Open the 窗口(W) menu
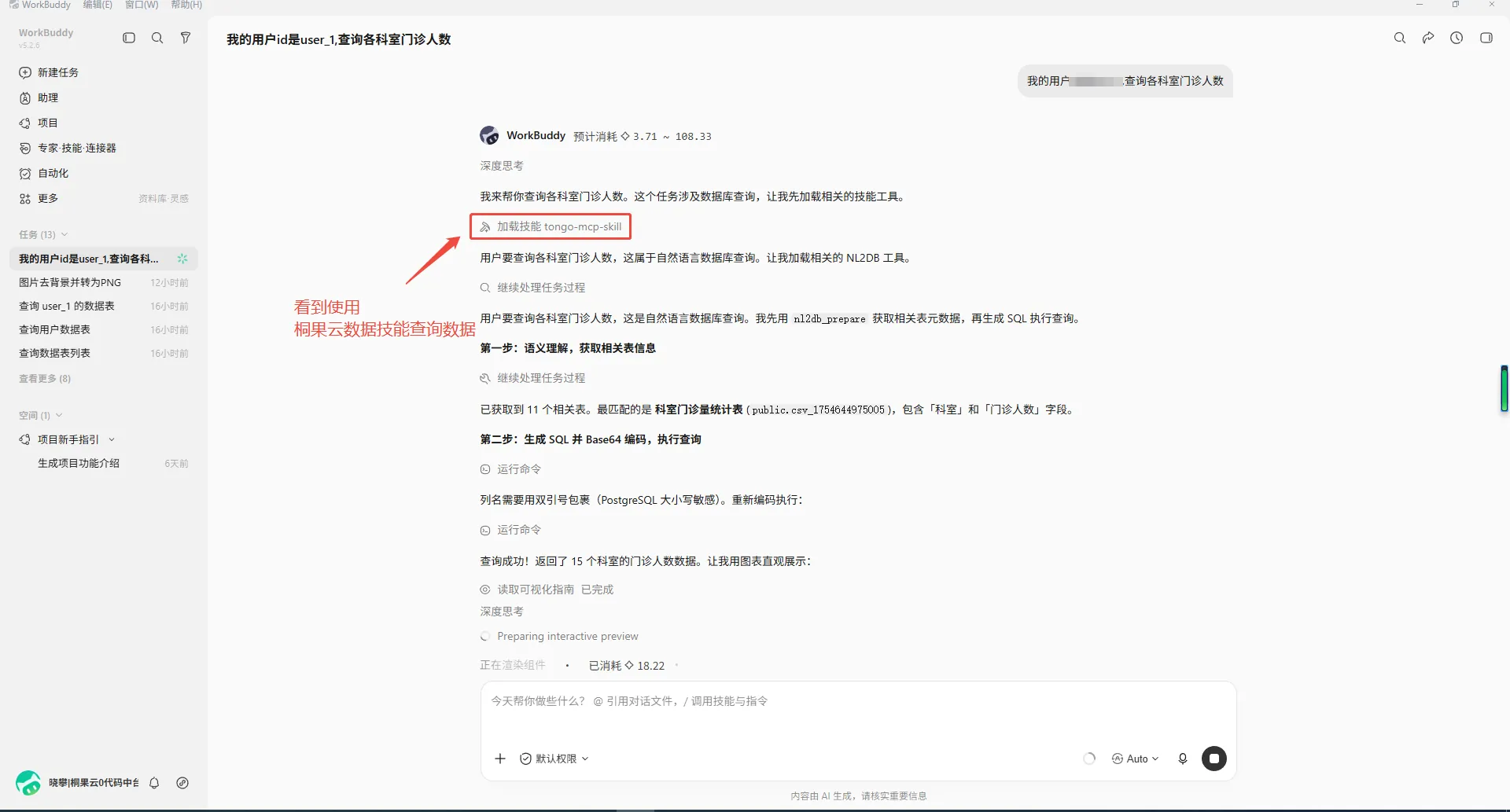This screenshot has height=812, width=1510. [x=142, y=5]
